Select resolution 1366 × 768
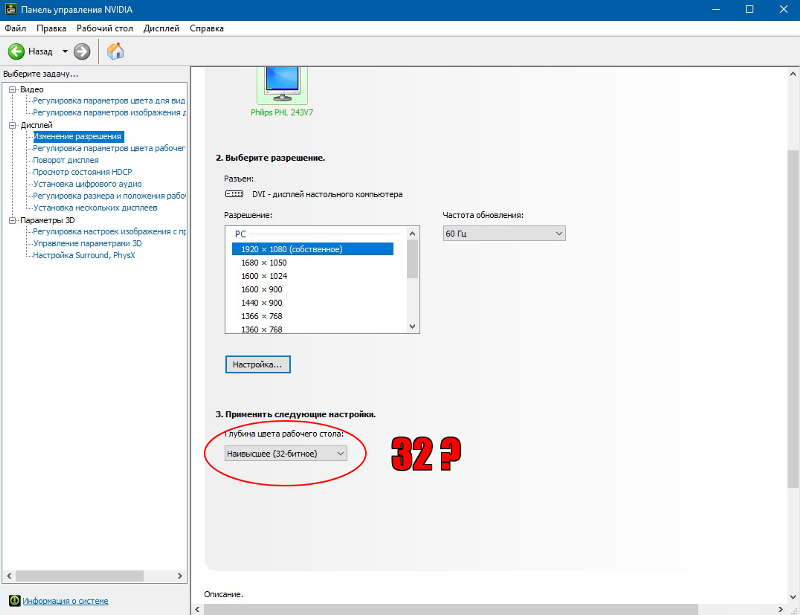Viewport: 800px width, 615px height. pyautogui.click(x=262, y=316)
